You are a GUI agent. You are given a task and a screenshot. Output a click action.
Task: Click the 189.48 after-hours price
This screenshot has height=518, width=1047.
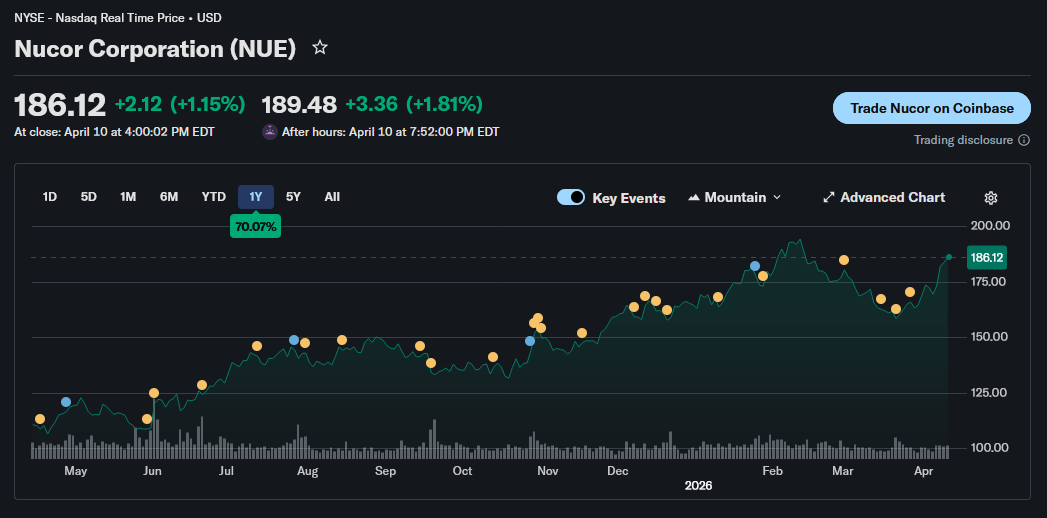[x=299, y=104]
